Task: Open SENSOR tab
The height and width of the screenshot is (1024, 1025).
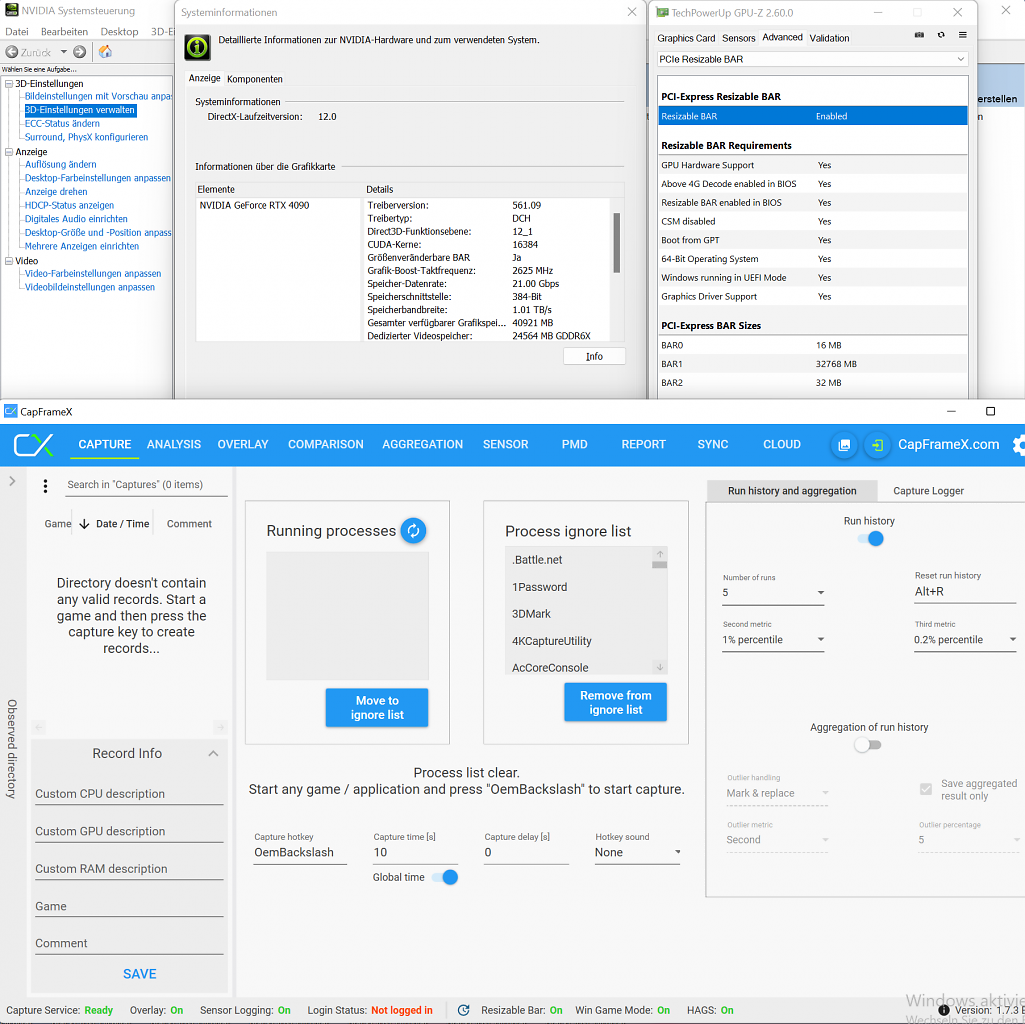Action: [505, 445]
